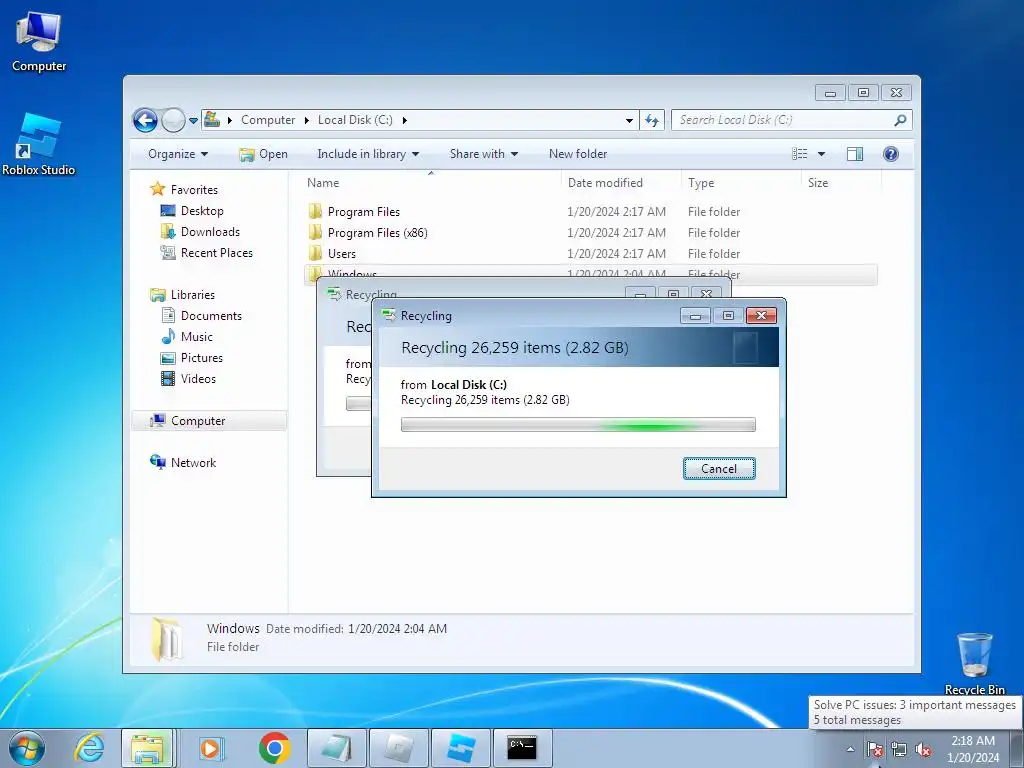Click New folder in toolbar
This screenshot has height=768, width=1024.
[578, 154]
